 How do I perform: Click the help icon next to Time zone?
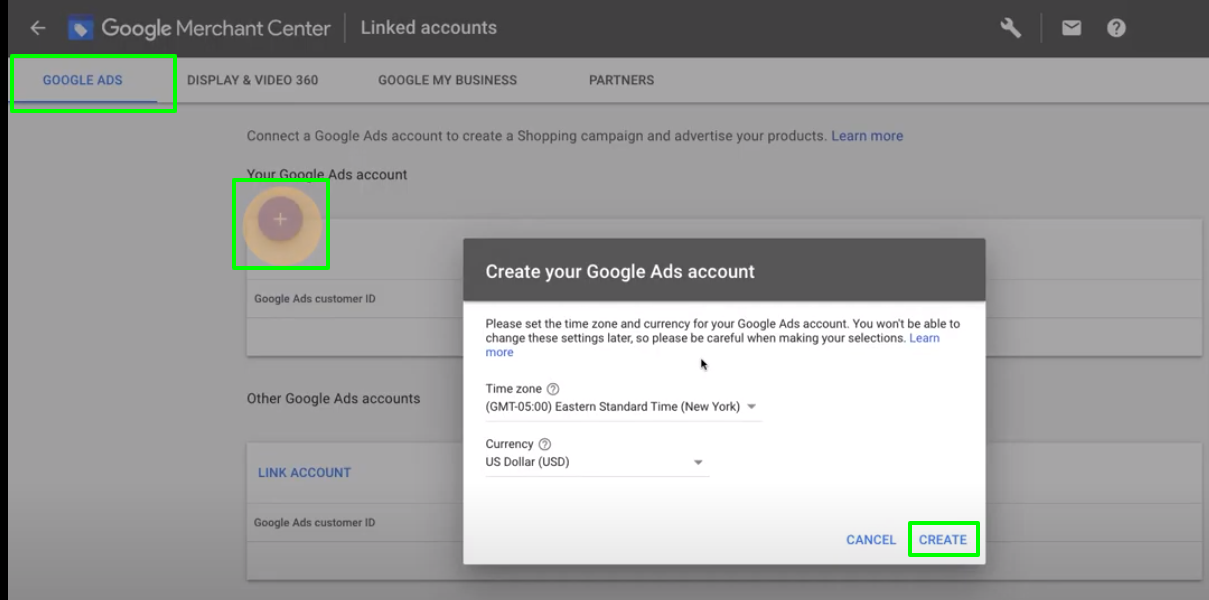point(553,389)
